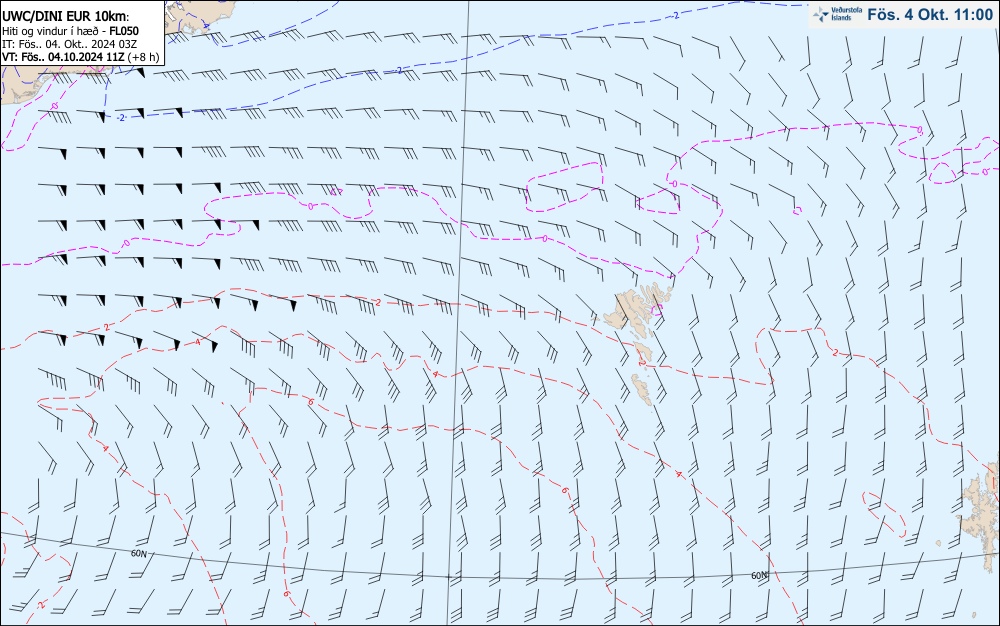The height and width of the screenshot is (626, 1000).
Task: Click the 'UWC/DINI EUR 10km' title text
Action: click(x=65, y=17)
